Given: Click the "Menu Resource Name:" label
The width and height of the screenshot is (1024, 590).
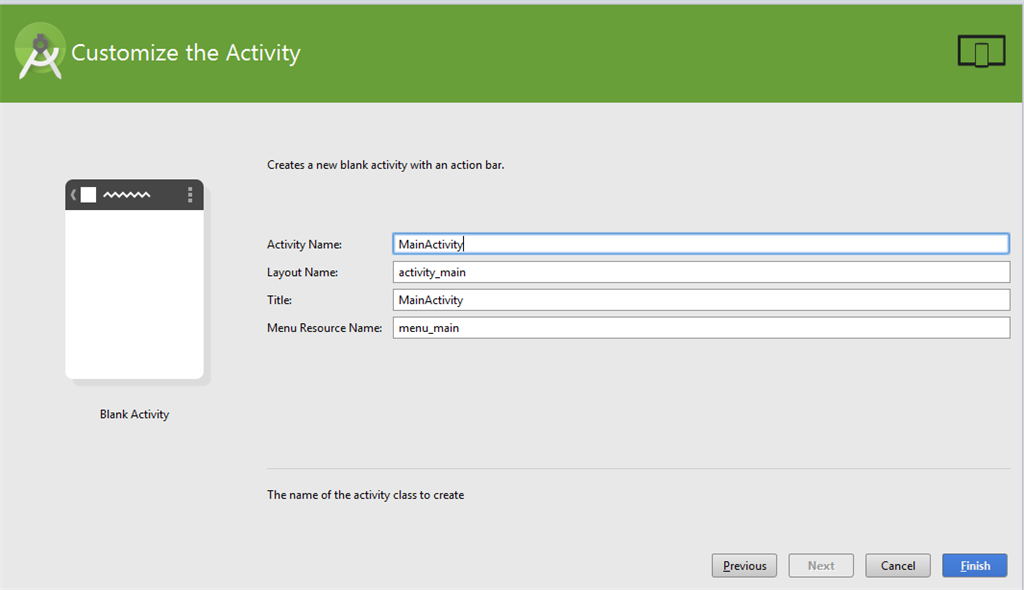Looking at the screenshot, I should pos(324,328).
